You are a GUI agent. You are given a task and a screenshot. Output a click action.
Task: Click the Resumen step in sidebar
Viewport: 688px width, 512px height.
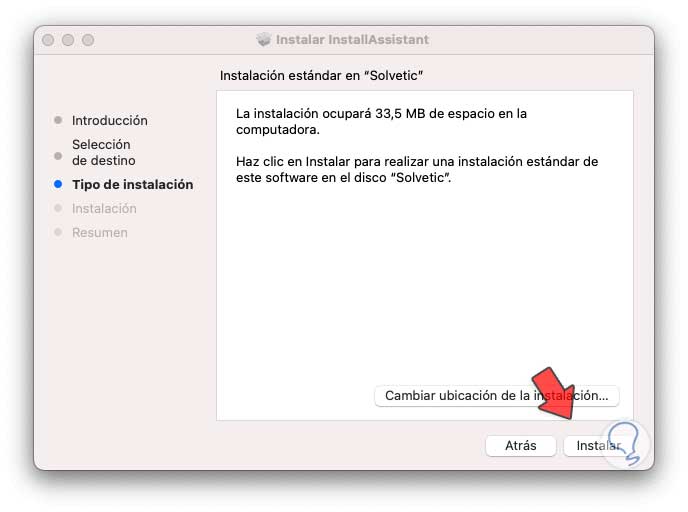click(x=100, y=233)
